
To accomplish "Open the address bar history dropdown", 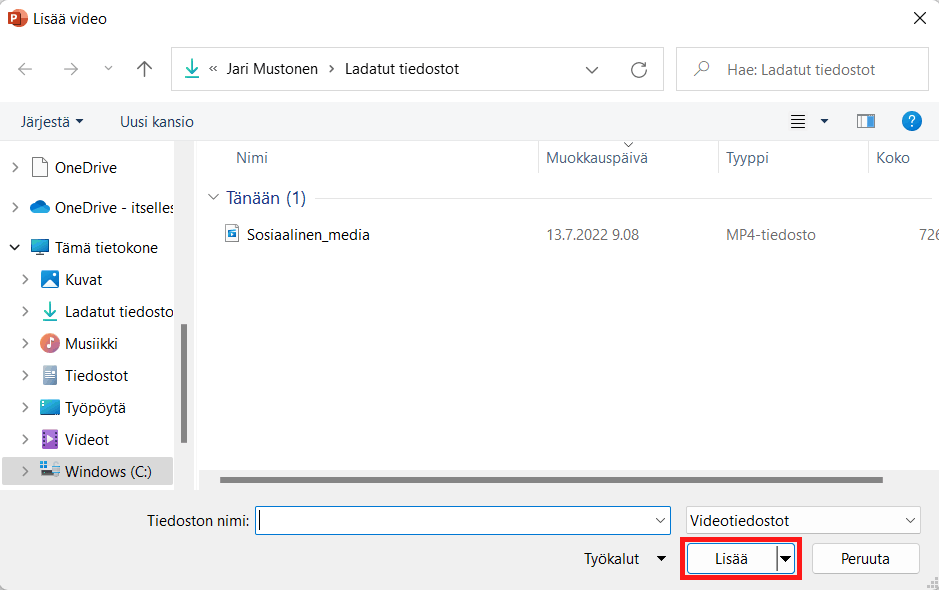I will 592,70.
